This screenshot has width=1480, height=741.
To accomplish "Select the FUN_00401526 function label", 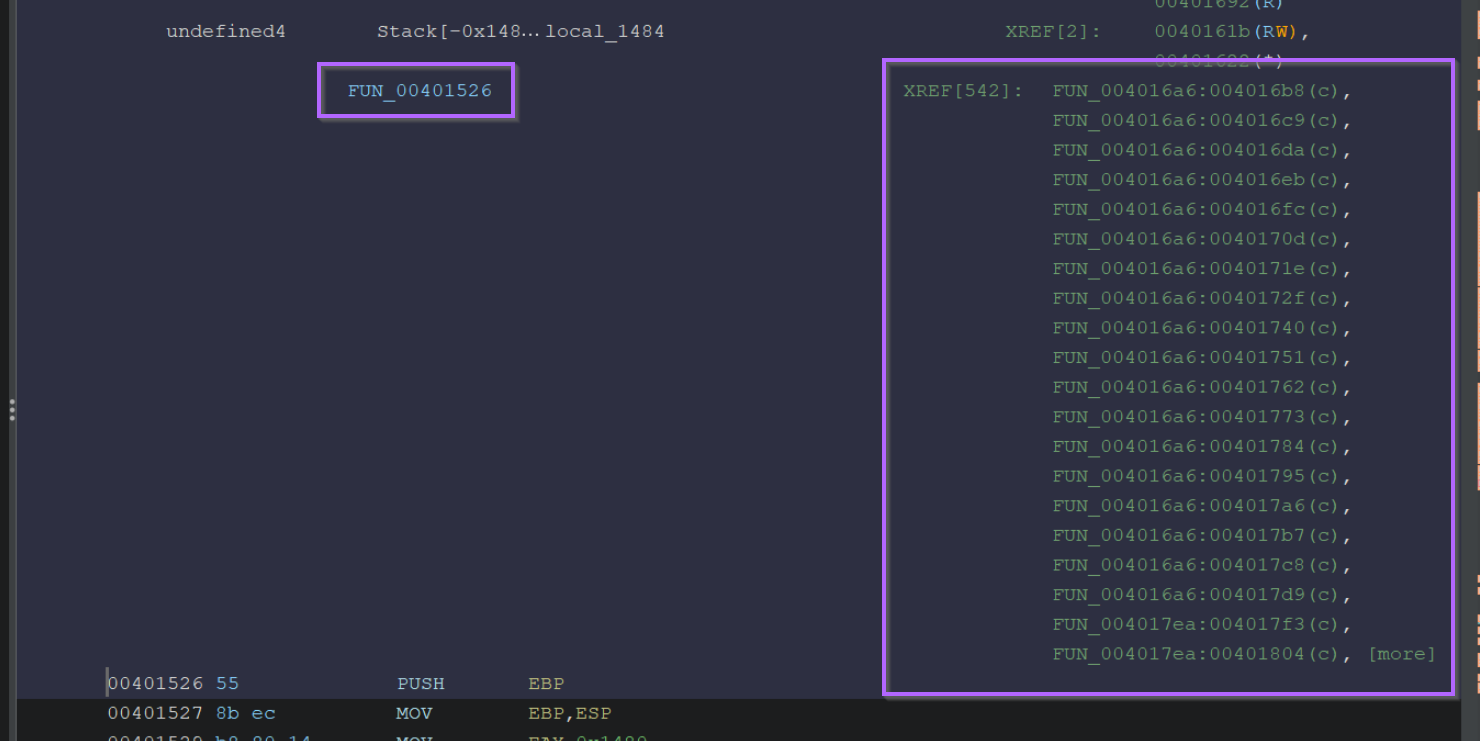I will coord(420,91).
